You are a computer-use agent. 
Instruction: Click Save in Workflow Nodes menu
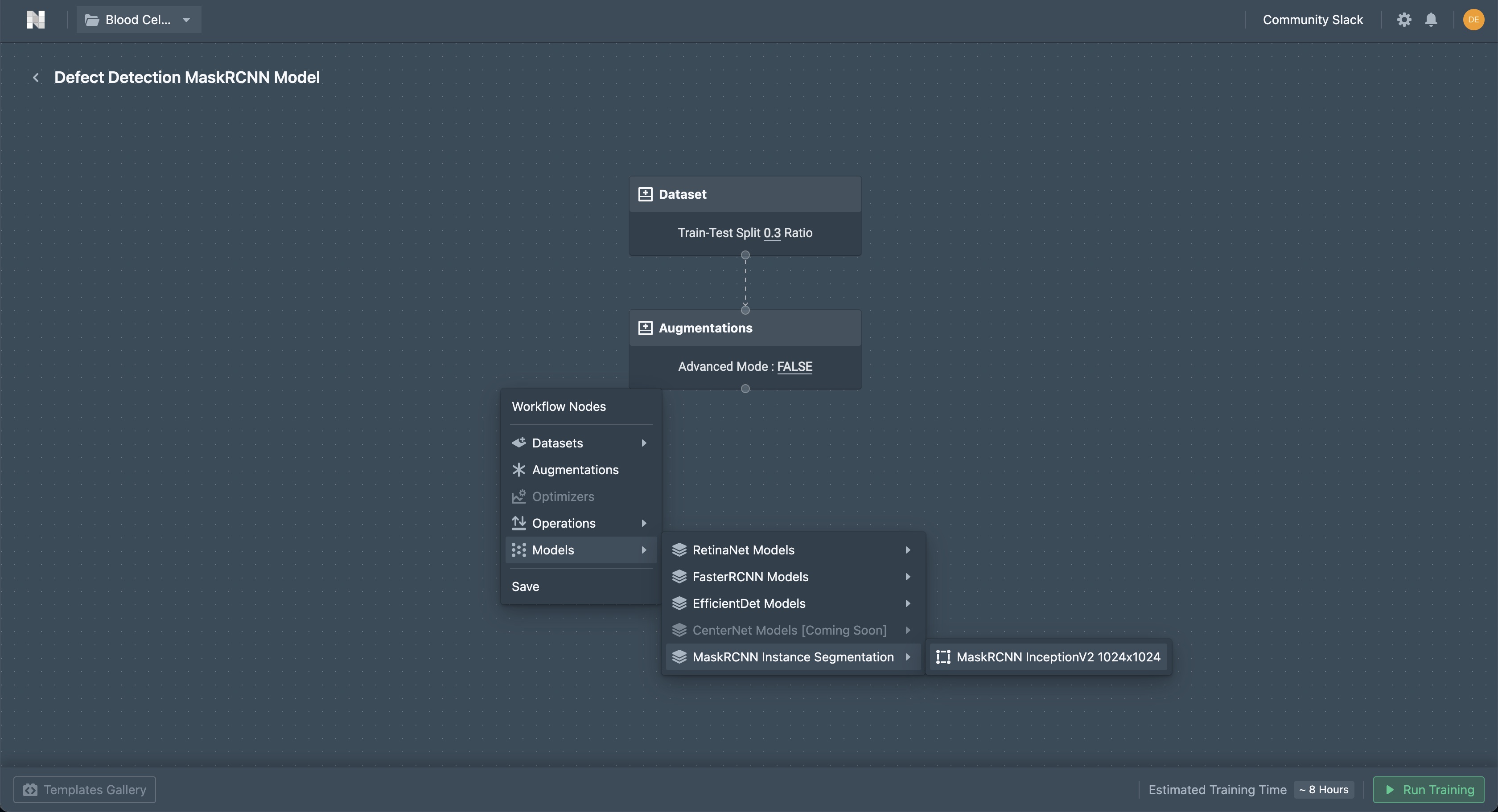pyautogui.click(x=525, y=586)
